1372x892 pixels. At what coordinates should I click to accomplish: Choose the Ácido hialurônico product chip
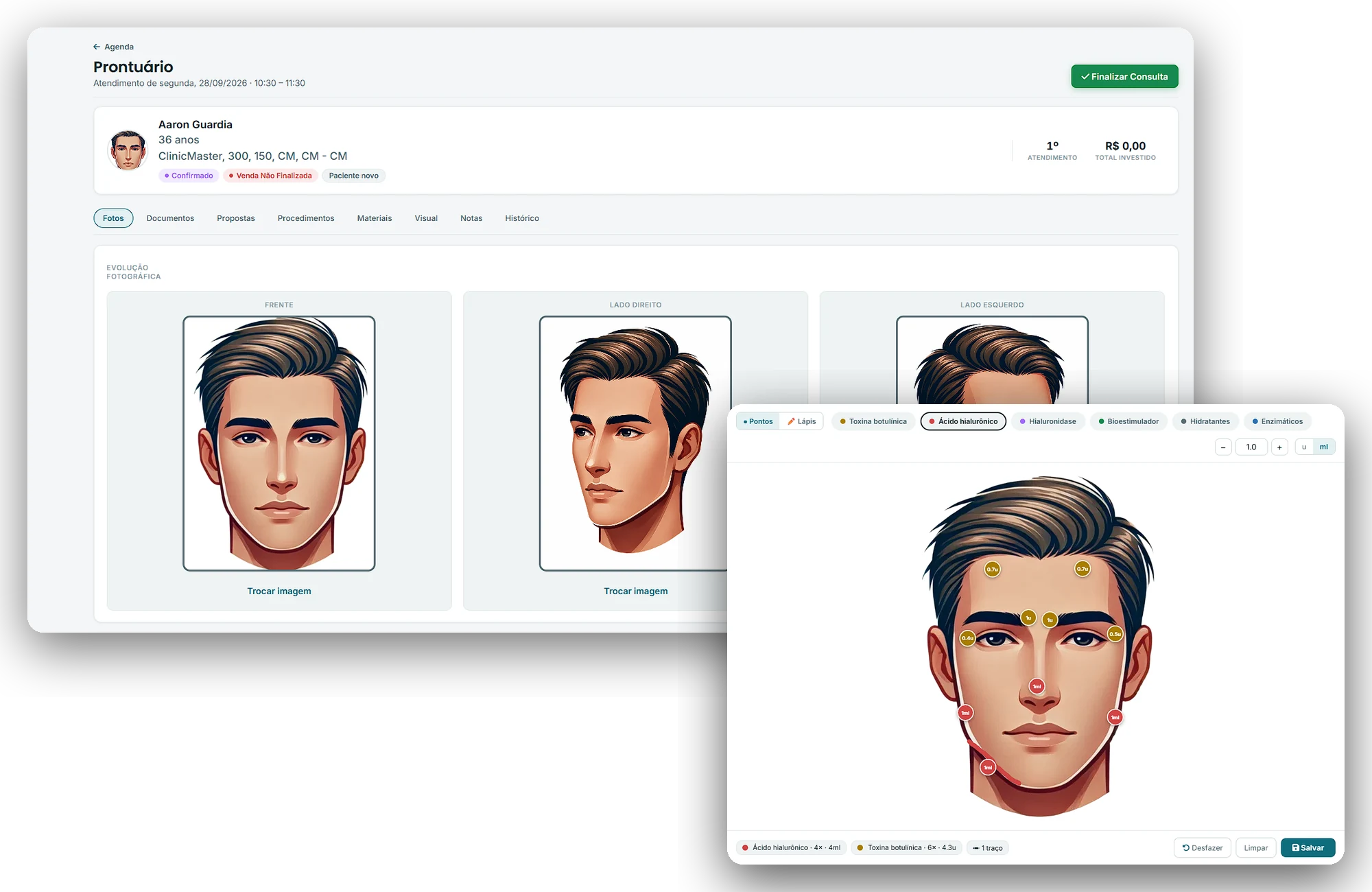coord(963,421)
